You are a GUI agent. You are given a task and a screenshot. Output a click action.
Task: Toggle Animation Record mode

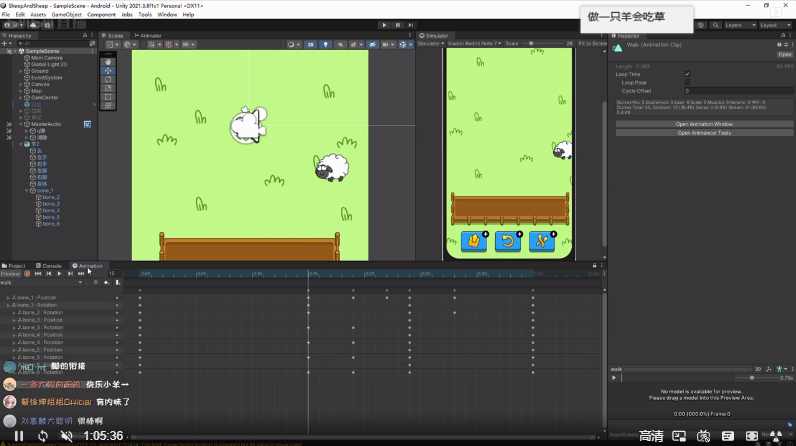coord(27,274)
